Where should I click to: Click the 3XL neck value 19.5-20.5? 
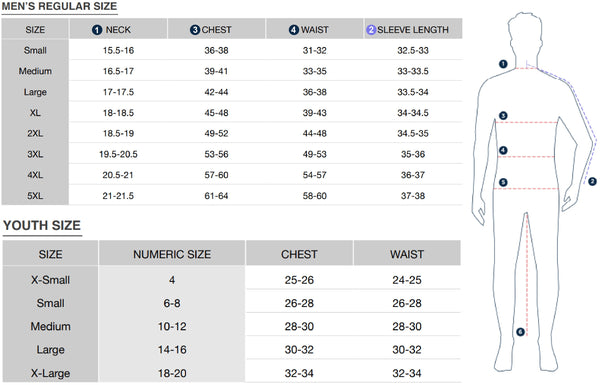coord(118,154)
